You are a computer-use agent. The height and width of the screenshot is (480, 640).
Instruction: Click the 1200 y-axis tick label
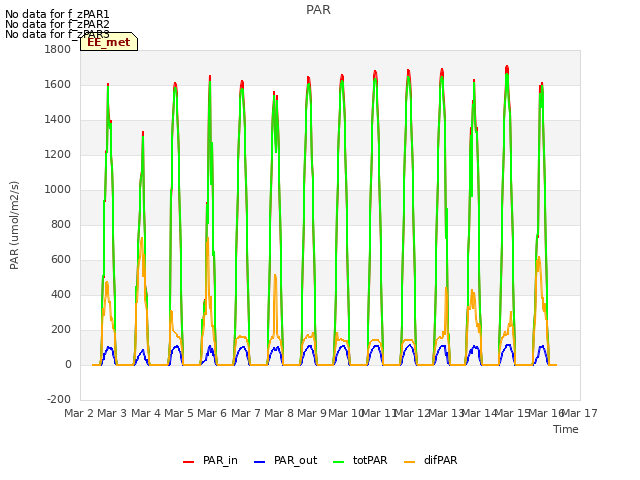58,155
